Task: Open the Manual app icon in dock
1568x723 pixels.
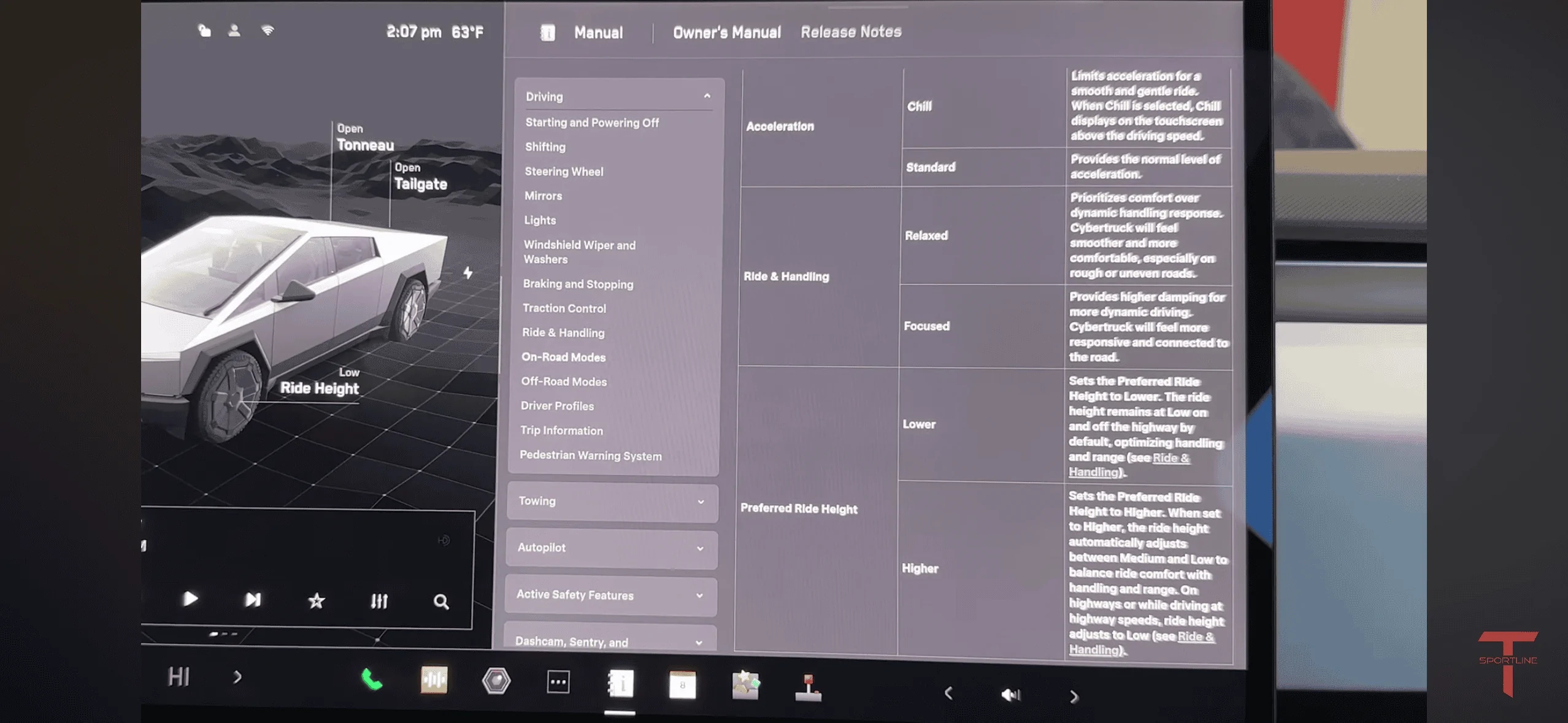Action: [x=620, y=683]
